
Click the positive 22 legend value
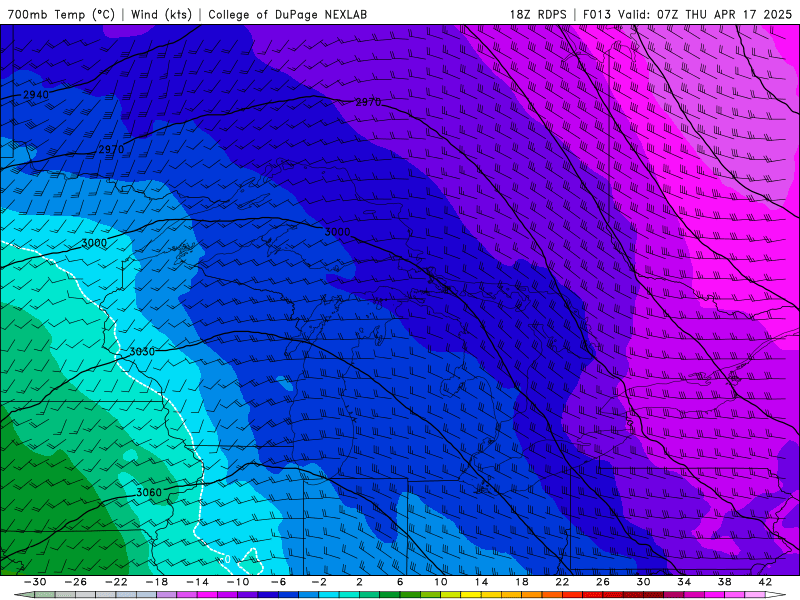click(x=562, y=582)
